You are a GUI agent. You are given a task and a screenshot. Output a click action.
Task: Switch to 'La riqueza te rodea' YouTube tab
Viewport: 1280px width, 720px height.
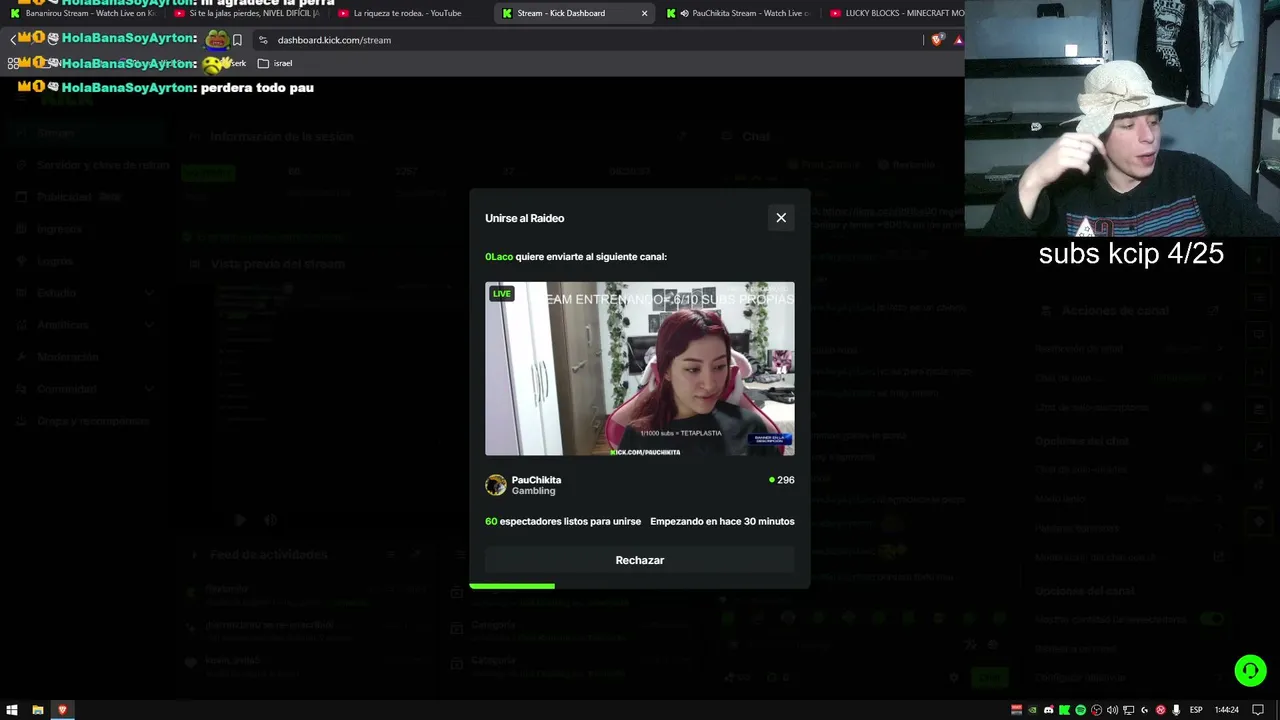click(410, 13)
